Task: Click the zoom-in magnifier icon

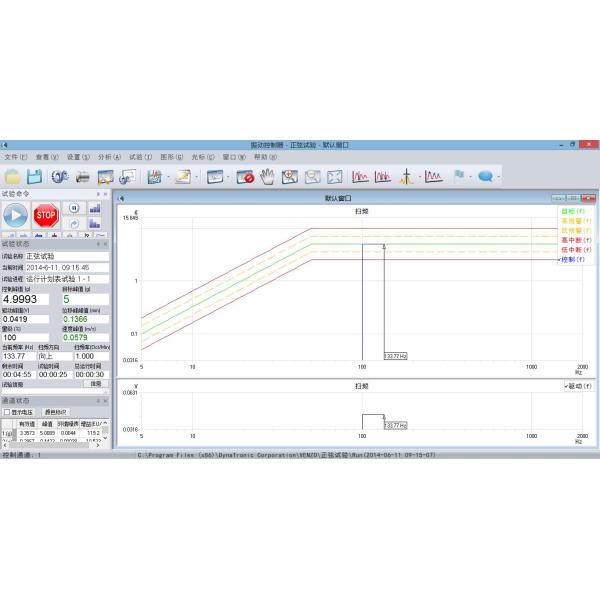Action: (290, 177)
